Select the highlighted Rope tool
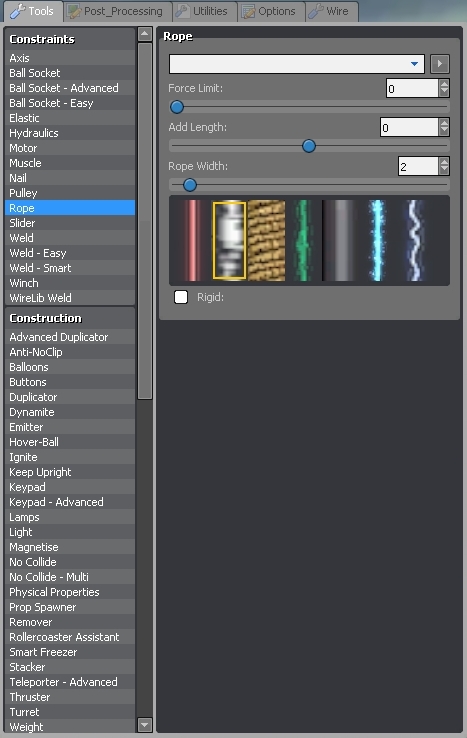This screenshot has height=738, width=467. click(x=70, y=208)
